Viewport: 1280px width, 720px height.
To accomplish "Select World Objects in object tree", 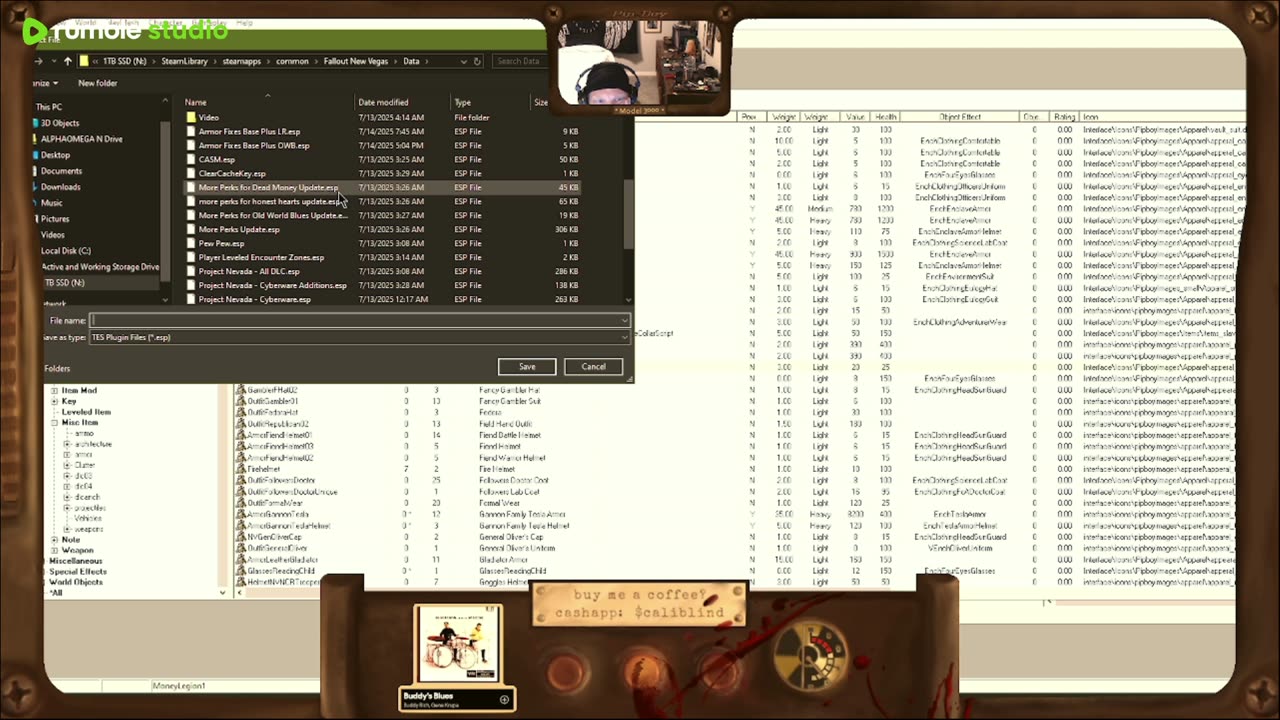I will coord(76,582).
